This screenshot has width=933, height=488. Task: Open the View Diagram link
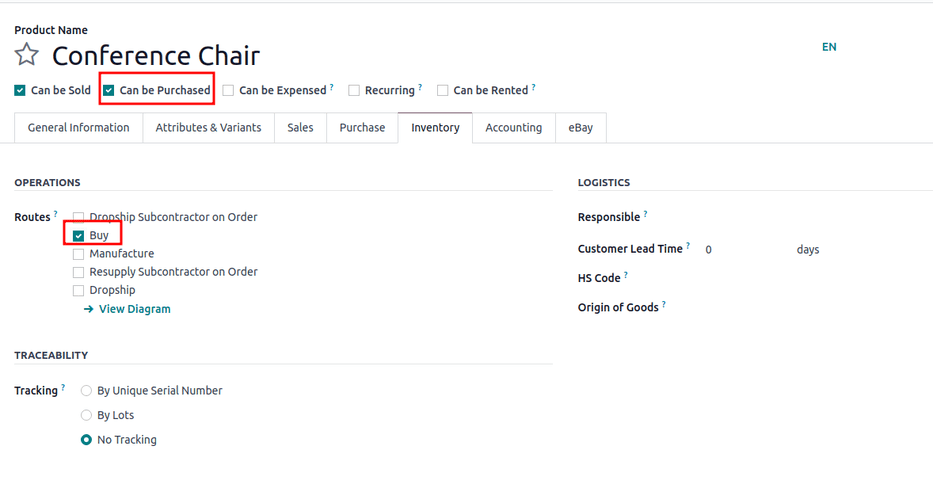pyautogui.click(x=134, y=310)
